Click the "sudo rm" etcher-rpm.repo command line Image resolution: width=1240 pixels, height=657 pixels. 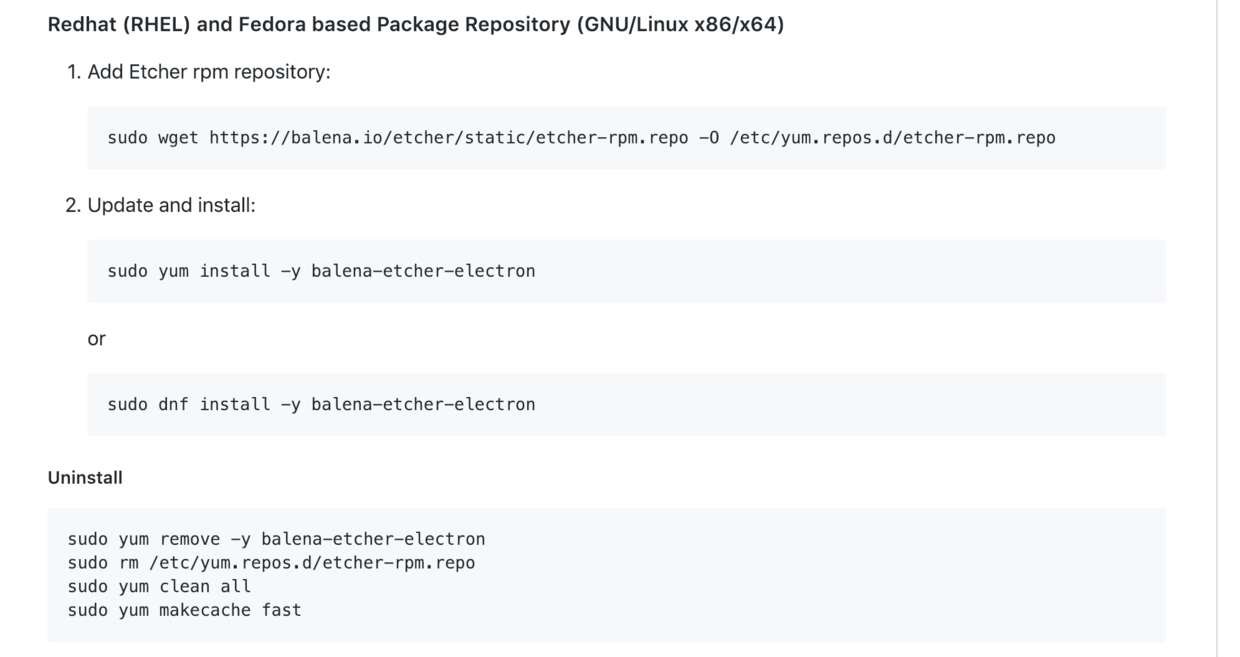[x=271, y=563]
